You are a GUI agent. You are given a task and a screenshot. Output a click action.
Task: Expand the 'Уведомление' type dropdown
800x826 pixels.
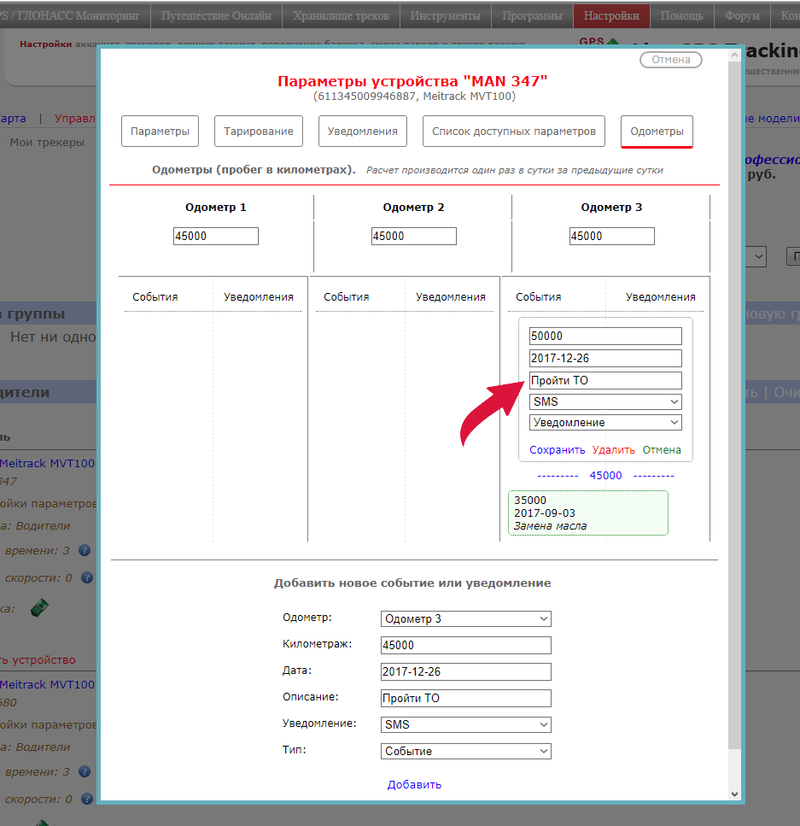click(x=604, y=423)
